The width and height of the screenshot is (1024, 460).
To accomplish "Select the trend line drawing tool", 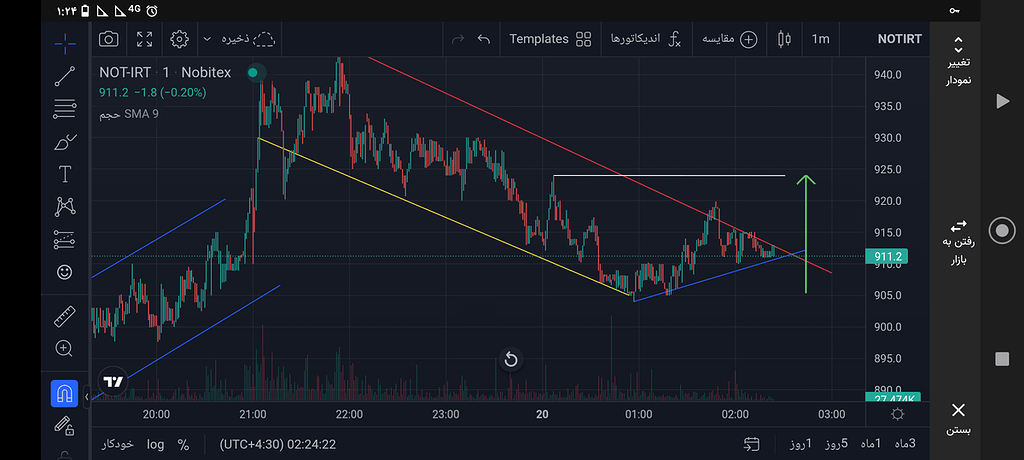I will [x=65, y=75].
